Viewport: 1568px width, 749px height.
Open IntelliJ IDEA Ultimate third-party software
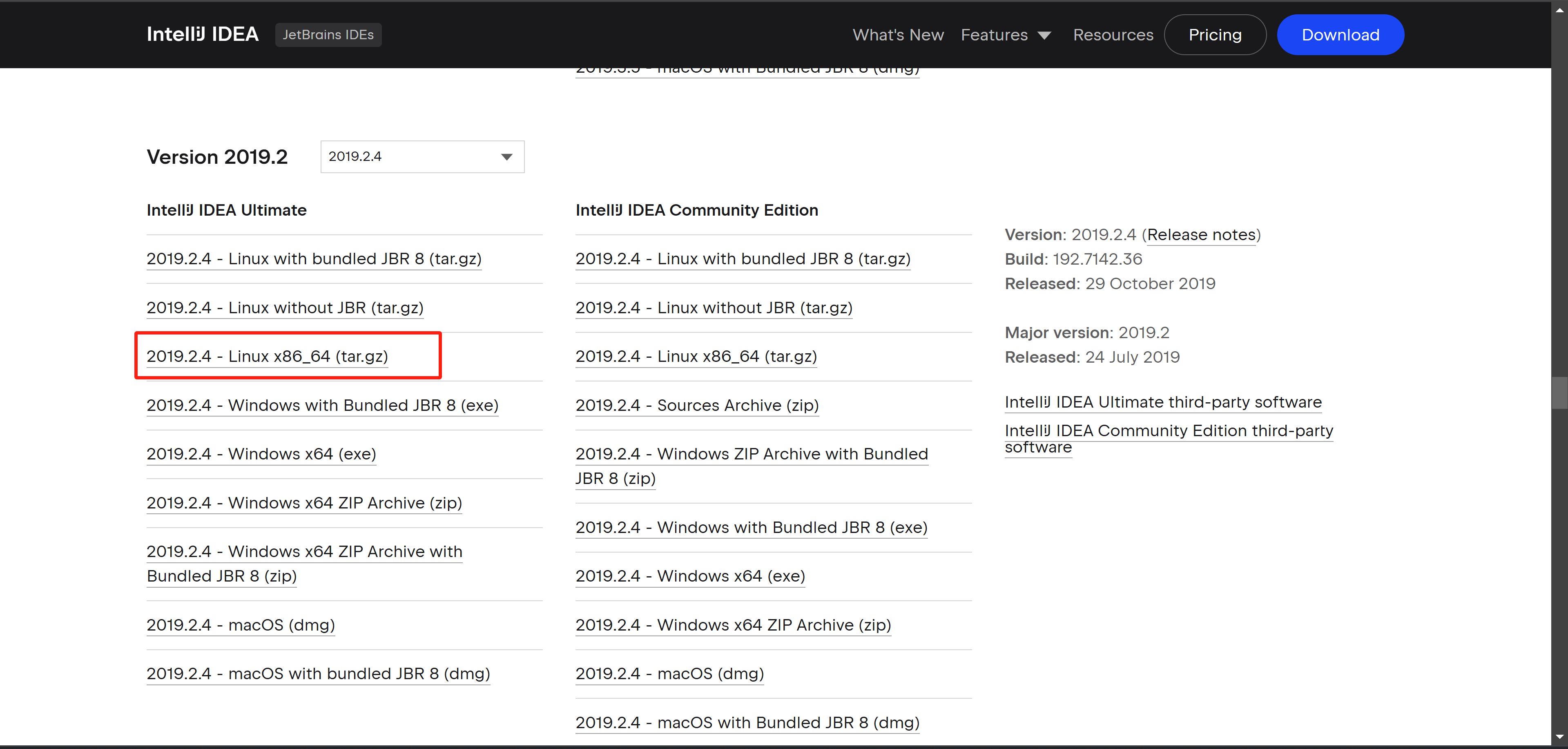[x=1162, y=402]
